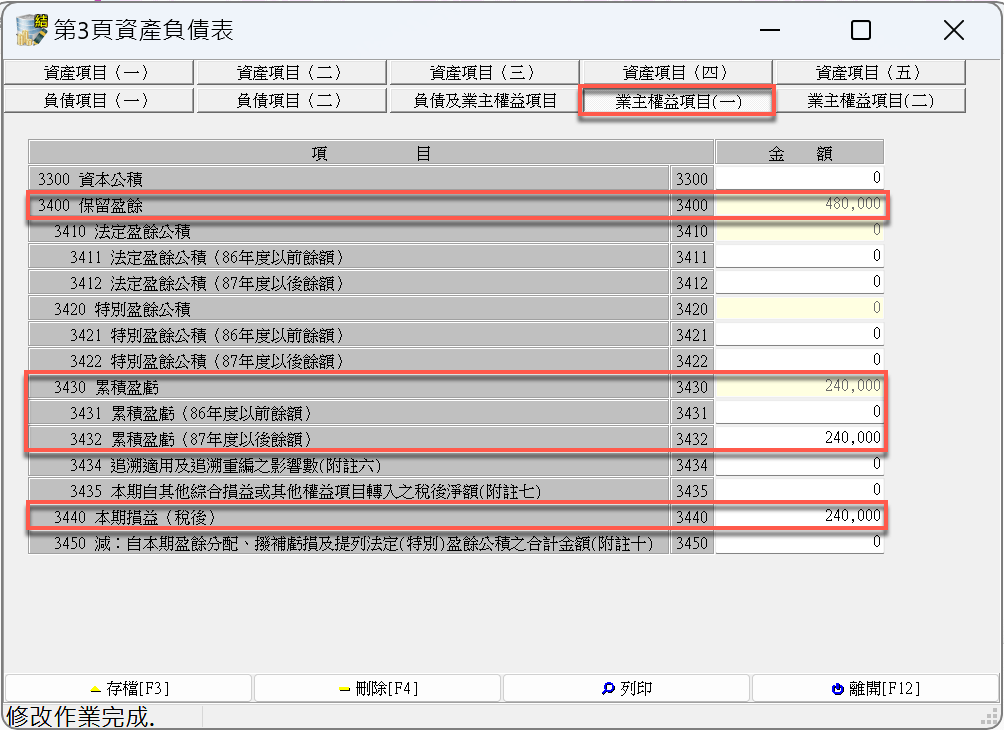Switch to 負債及業主權益項目 tab
Screen dimensions: 1004x730
click(x=483, y=101)
